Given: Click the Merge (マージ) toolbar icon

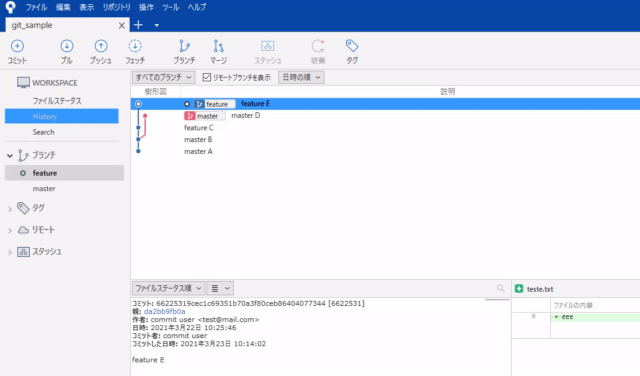Looking at the screenshot, I should (218, 46).
